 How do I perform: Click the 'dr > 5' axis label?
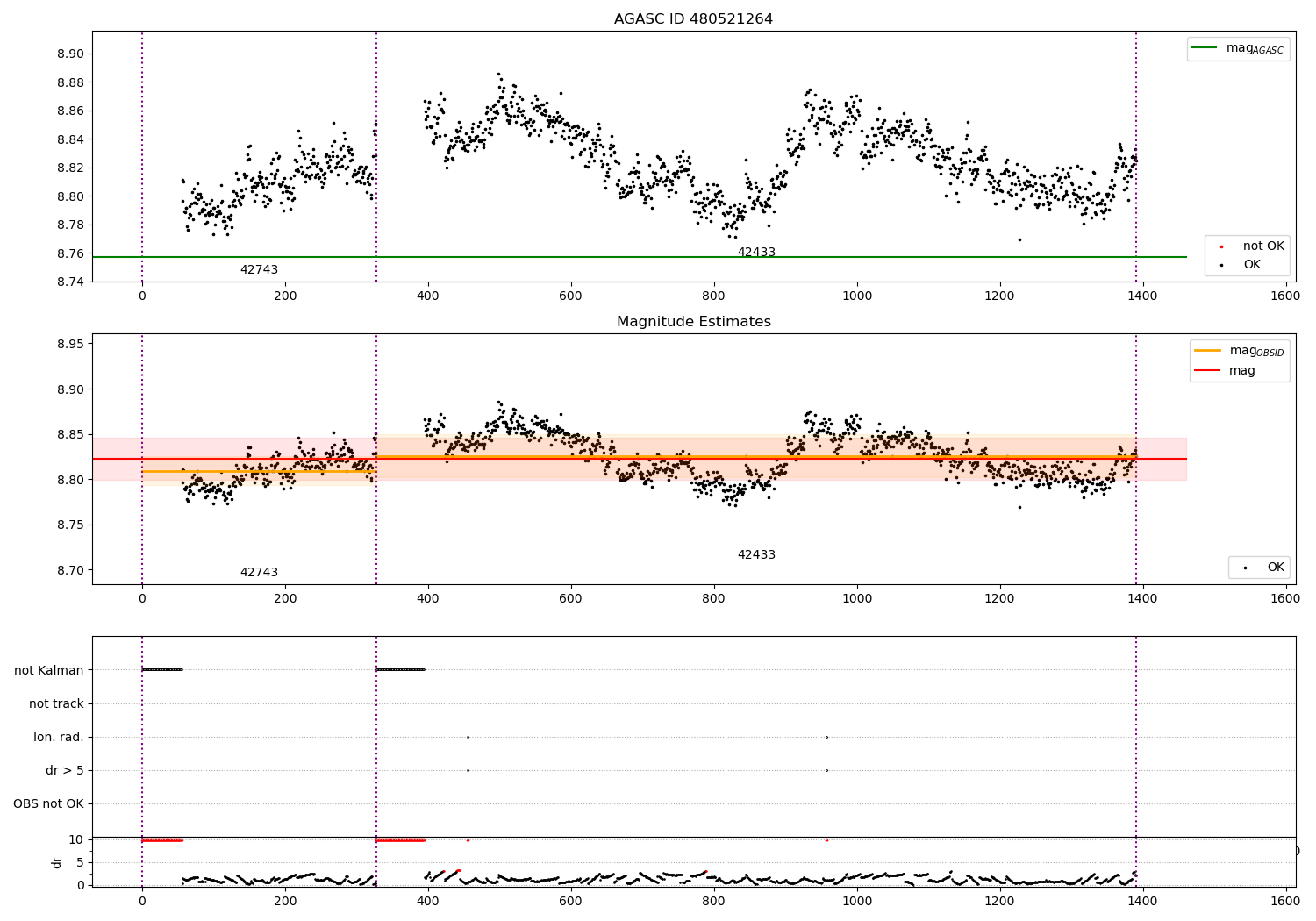coord(65,770)
